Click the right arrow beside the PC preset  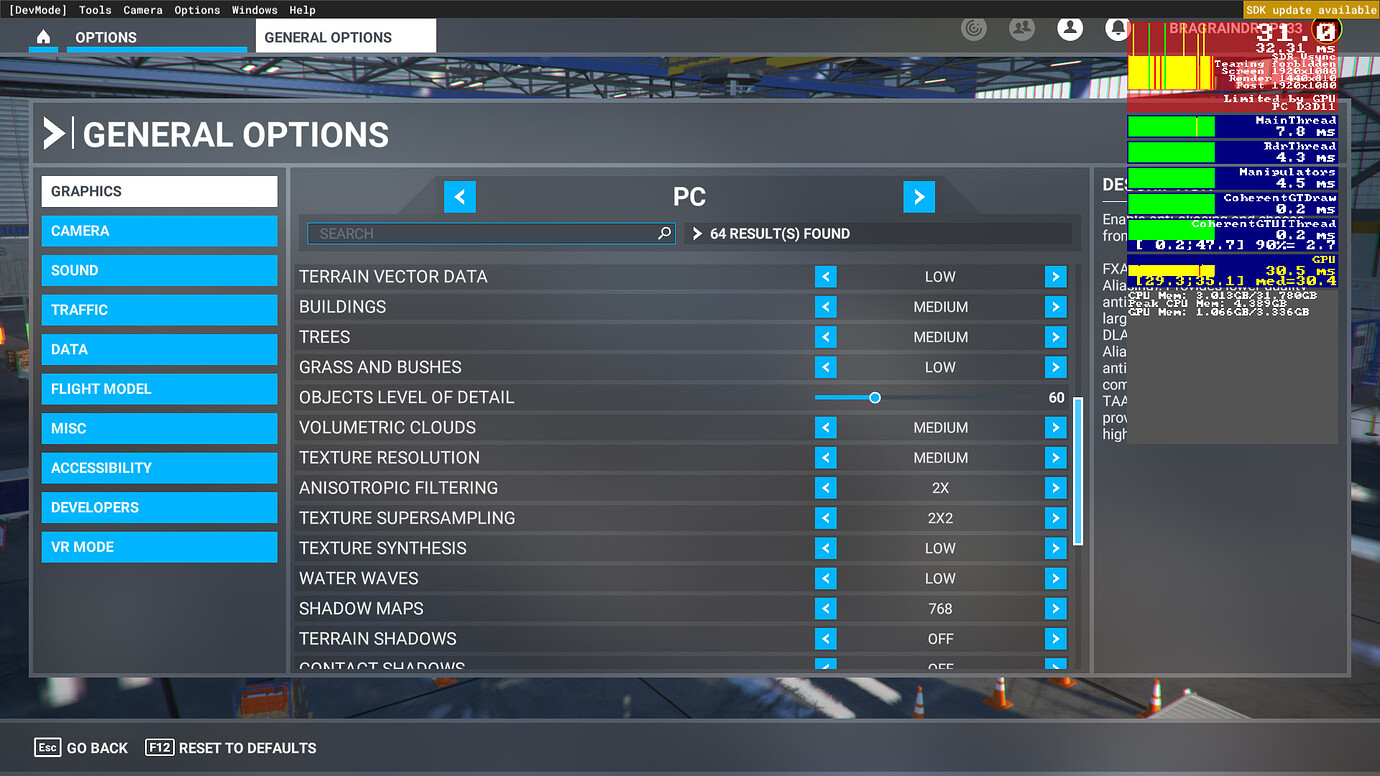[919, 196]
